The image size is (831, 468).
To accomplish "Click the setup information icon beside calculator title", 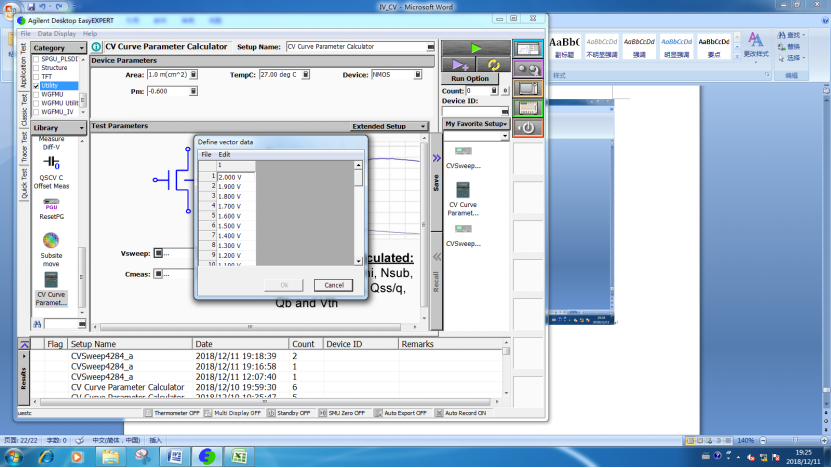I will coord(96,47).
